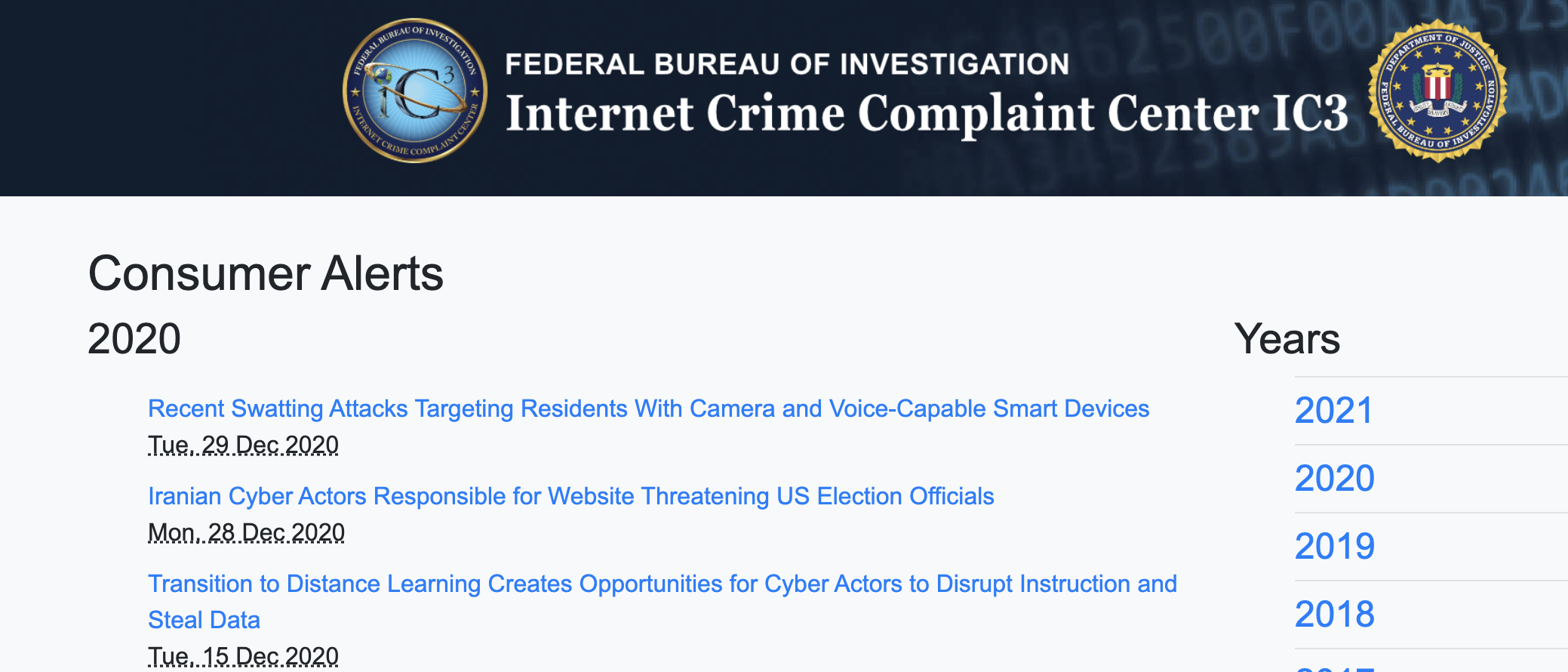
Task: Click the FBI Department of Justice seal
Action: [1437, 91]
